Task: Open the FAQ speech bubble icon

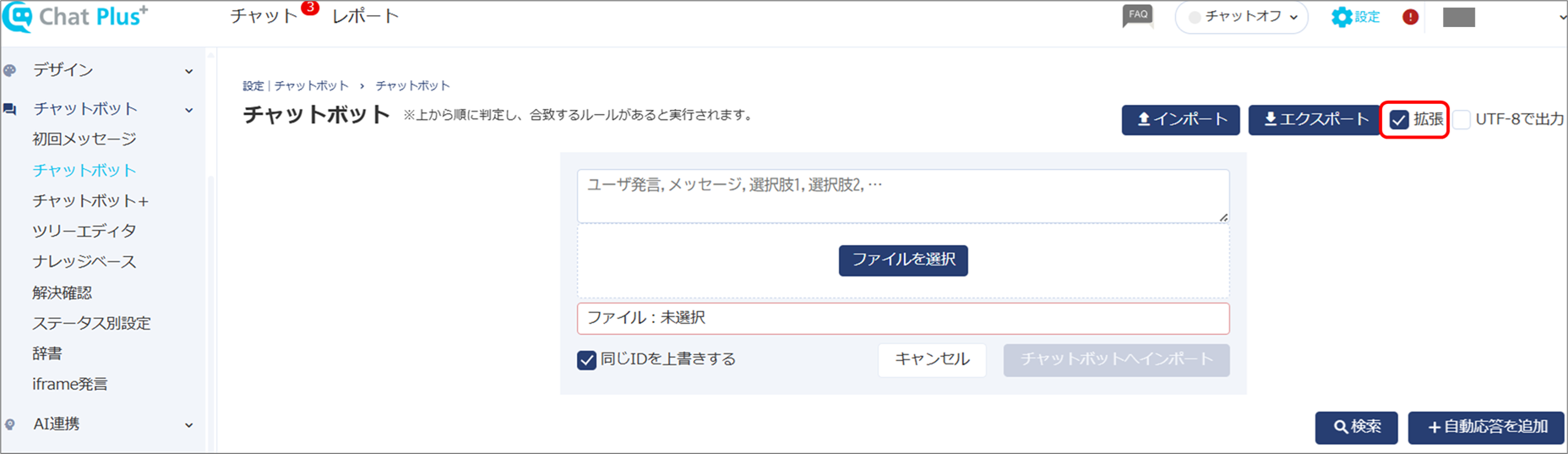Action: point(1138,16)
